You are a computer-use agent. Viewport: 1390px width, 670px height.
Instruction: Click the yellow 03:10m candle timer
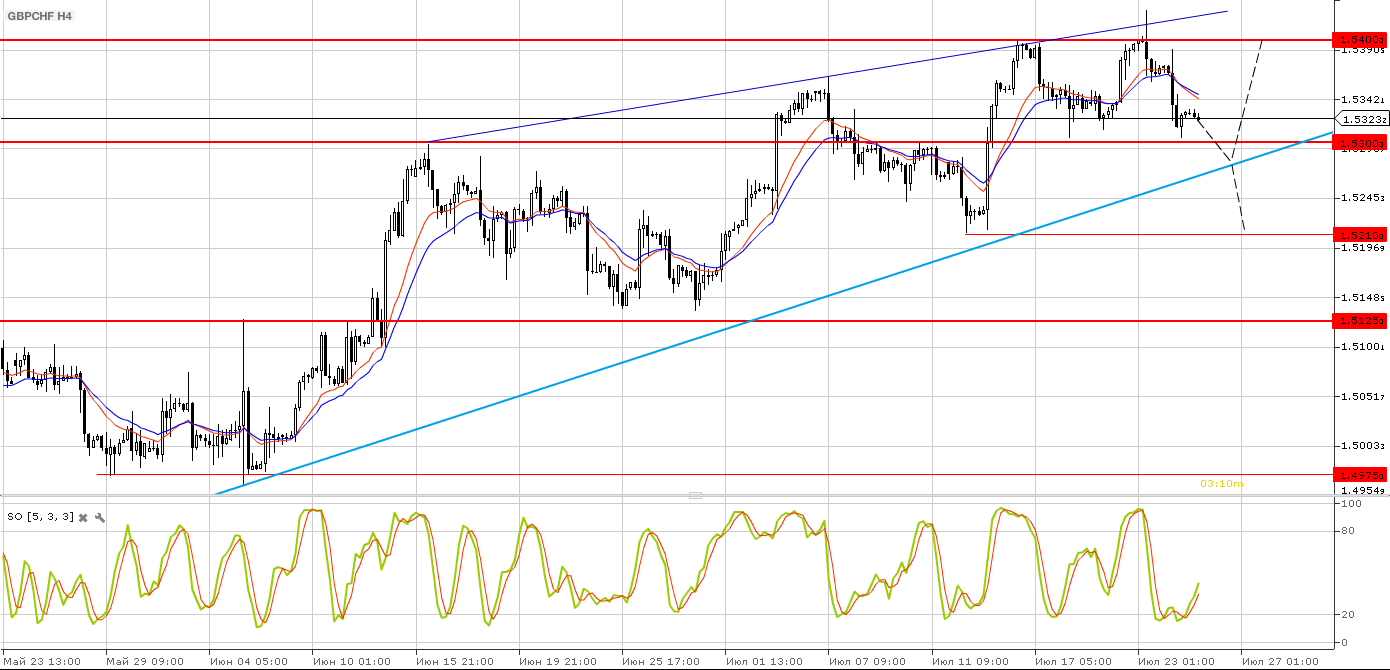(1221, 484)
